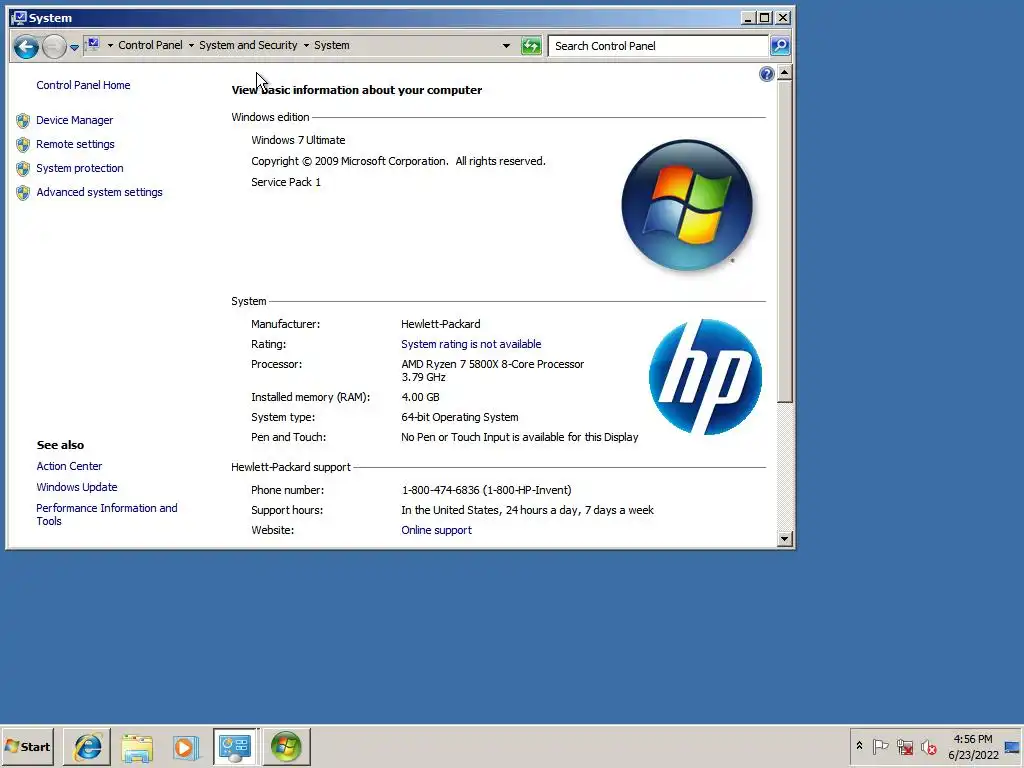1024x768 pixels.
Task: Open Device Manager link
Action: click(74, 120)
